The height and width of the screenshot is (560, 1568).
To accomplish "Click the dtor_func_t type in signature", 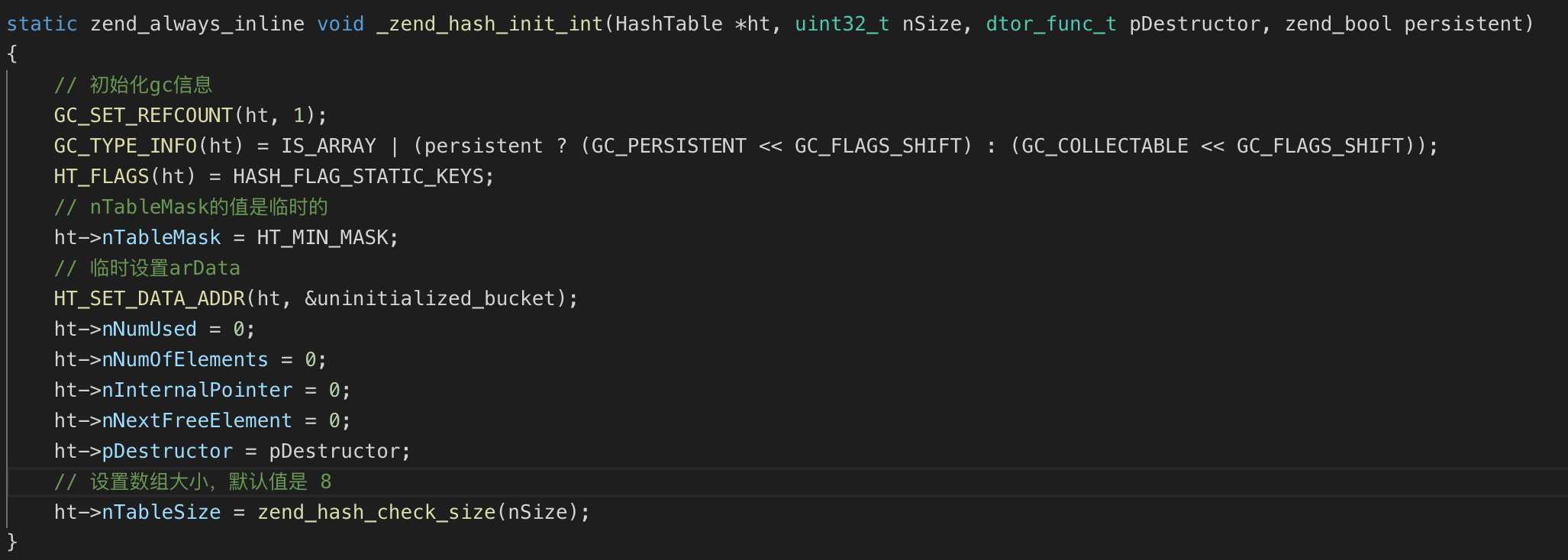I will click(1051, 24).
